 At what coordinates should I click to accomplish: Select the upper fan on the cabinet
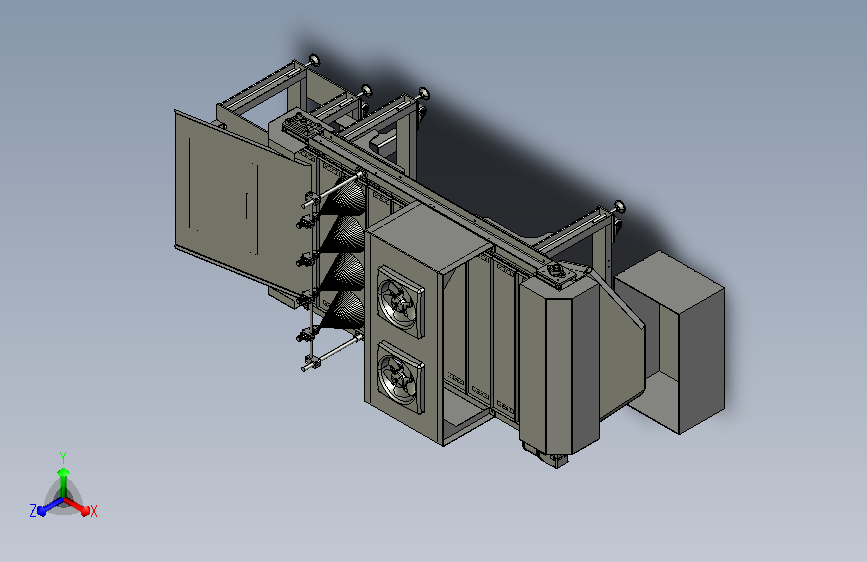pos(401,302)
